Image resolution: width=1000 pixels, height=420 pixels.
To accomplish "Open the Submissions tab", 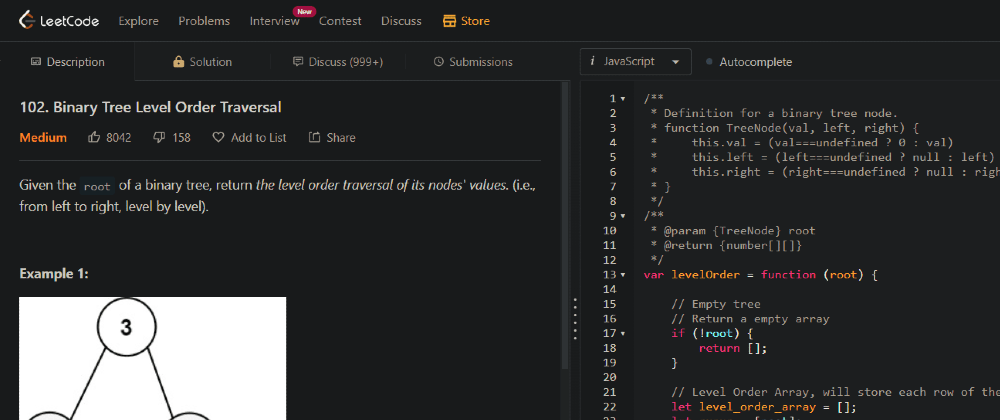I will [473, 62].
